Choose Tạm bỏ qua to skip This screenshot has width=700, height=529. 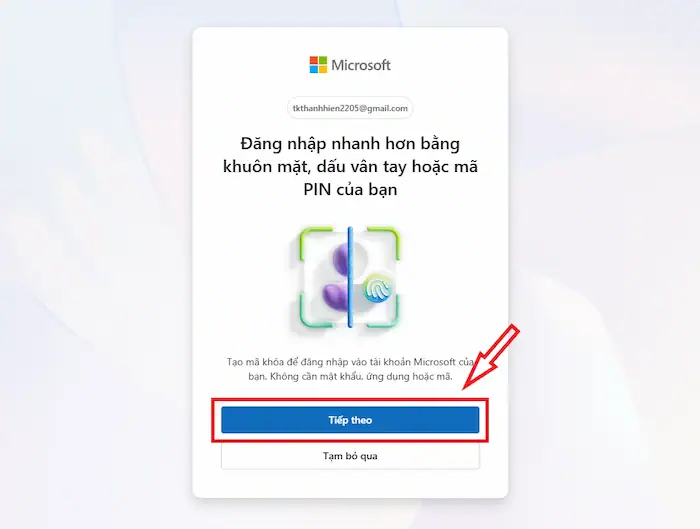pyautogui.click(x=350, y=456)
